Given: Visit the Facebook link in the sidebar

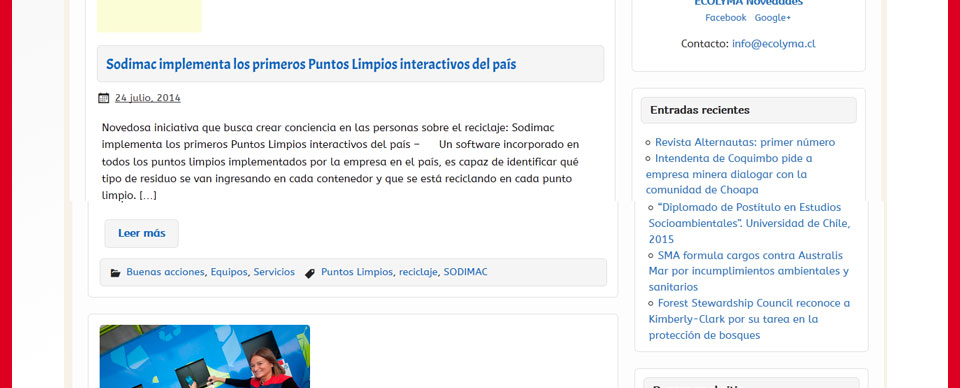Looking at the screenshot, I should (726, 18).
